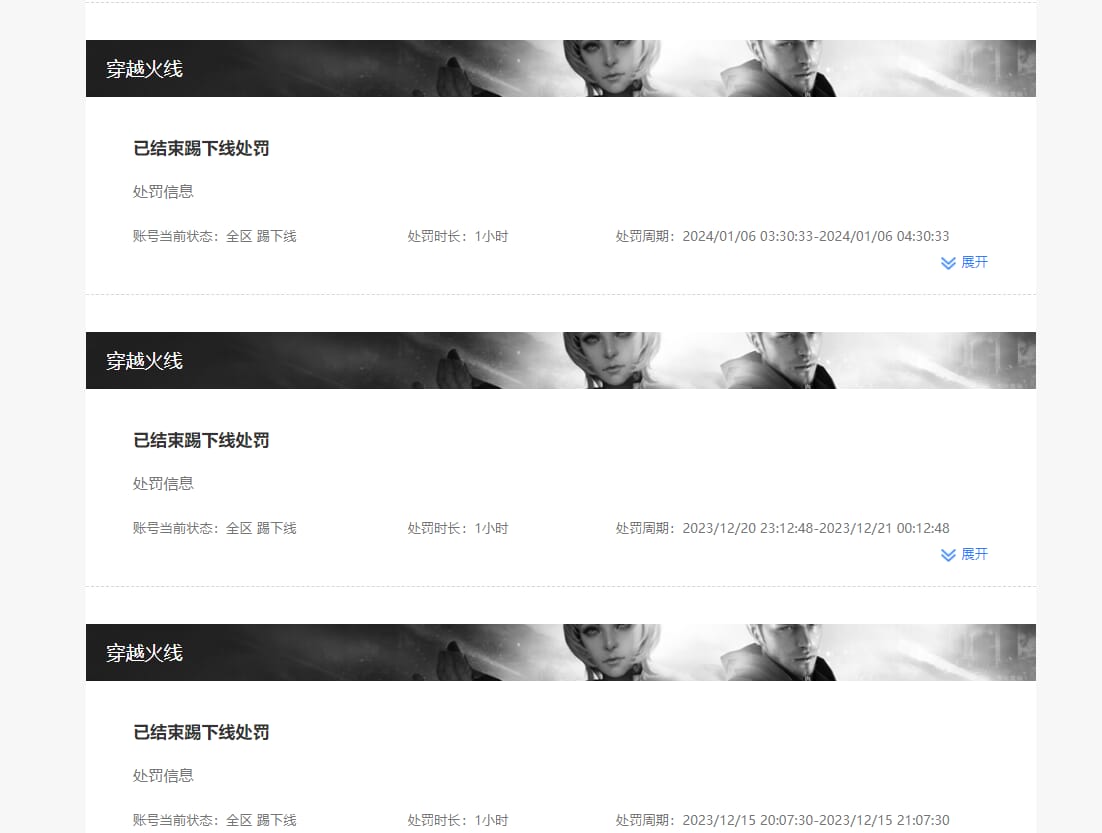This screenshot has height=833, width=1102.
Task: Select second 已结束踢下线处罚 heading
Action: tap(201, 441)
